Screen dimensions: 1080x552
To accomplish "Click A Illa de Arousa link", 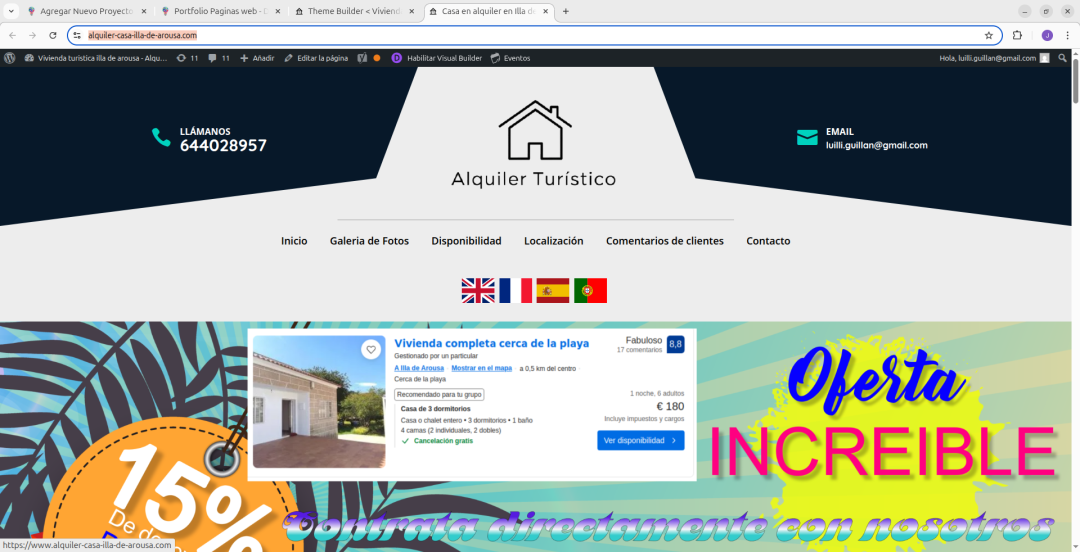I will pyautogui.click(x=419, y=369).
